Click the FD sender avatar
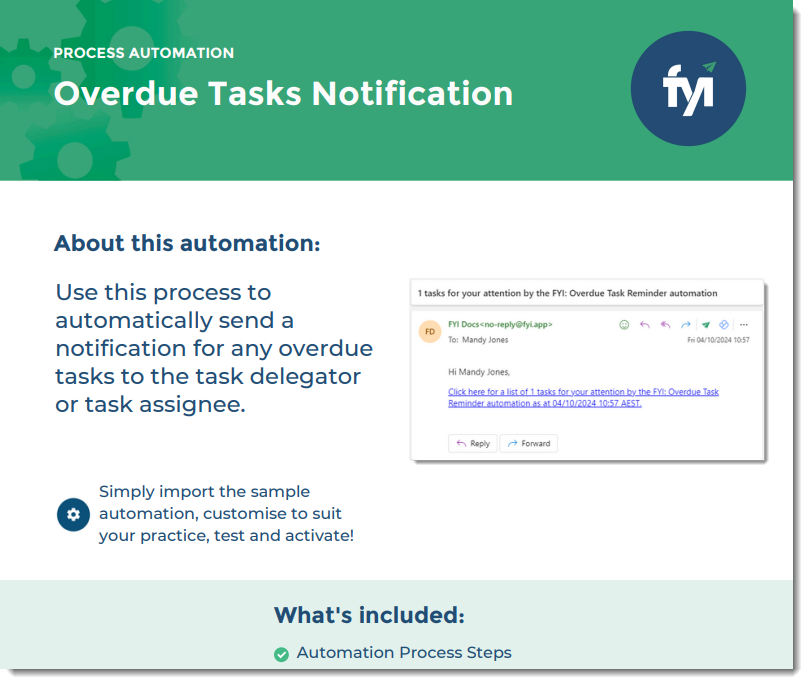 [431, 330]
